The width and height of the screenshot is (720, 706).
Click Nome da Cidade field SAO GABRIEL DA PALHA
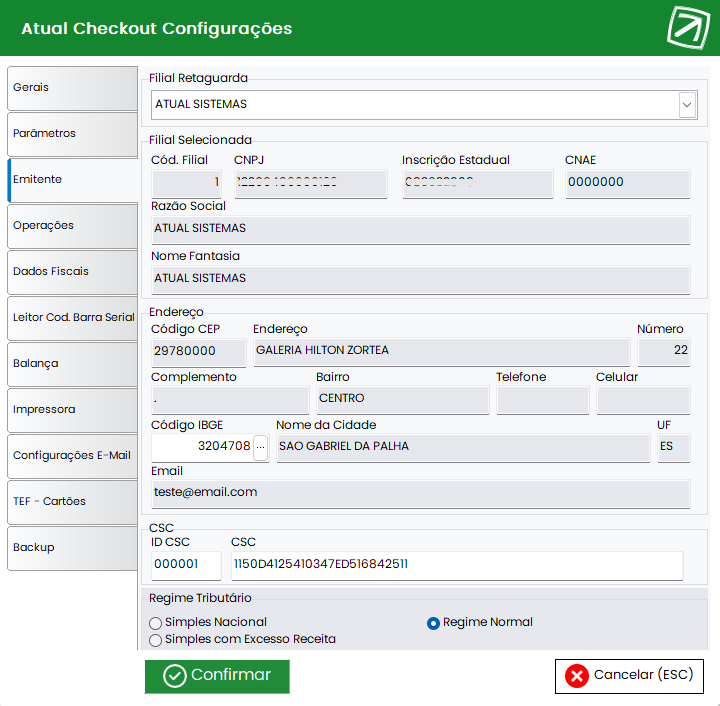463,448
